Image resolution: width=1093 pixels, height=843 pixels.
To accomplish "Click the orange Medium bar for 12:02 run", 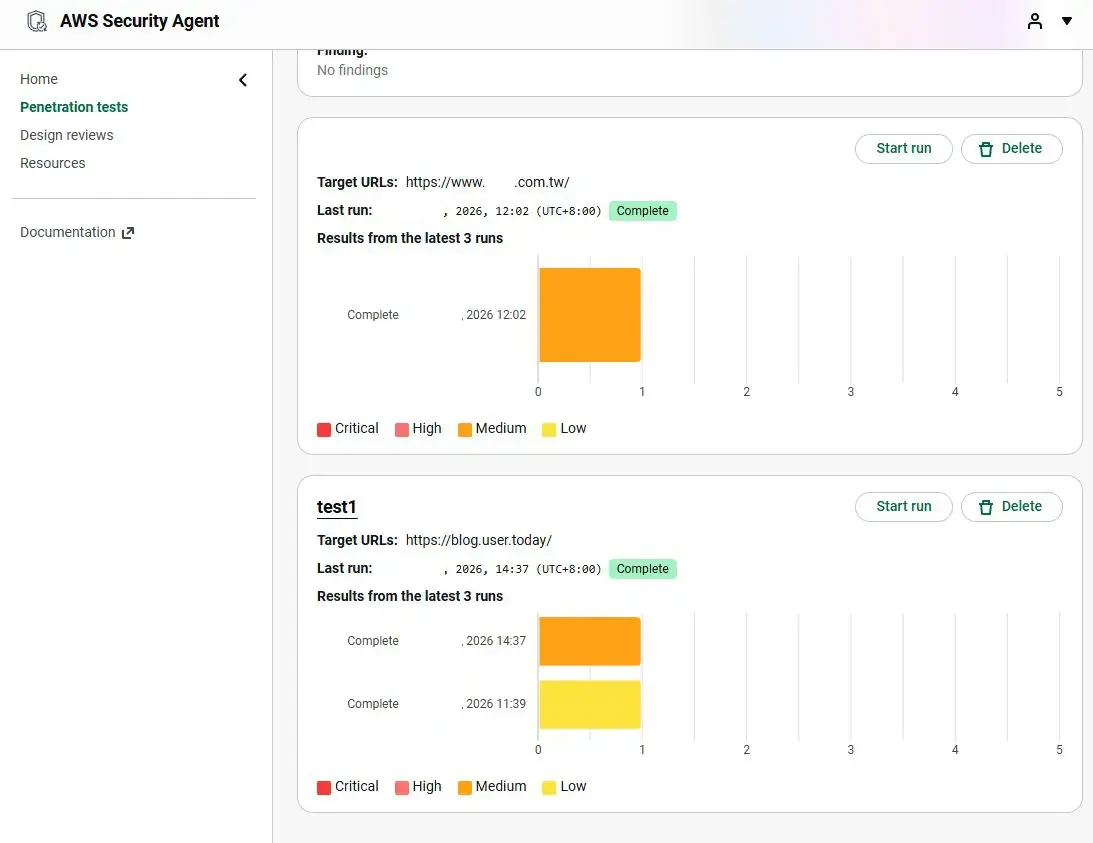I will pos(589,315).
